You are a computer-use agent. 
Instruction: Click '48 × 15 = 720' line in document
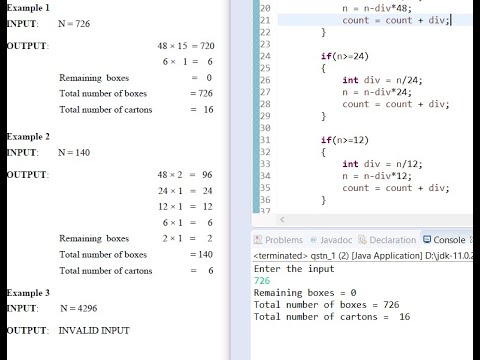(186, 46)
